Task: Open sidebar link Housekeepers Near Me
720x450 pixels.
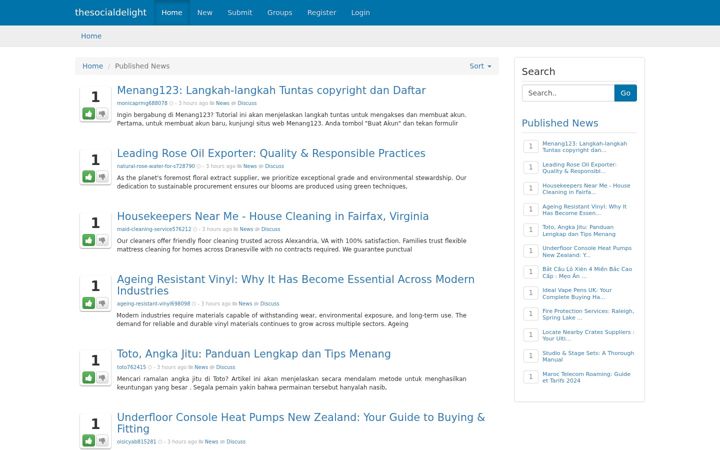Action: tap(586, 189)
